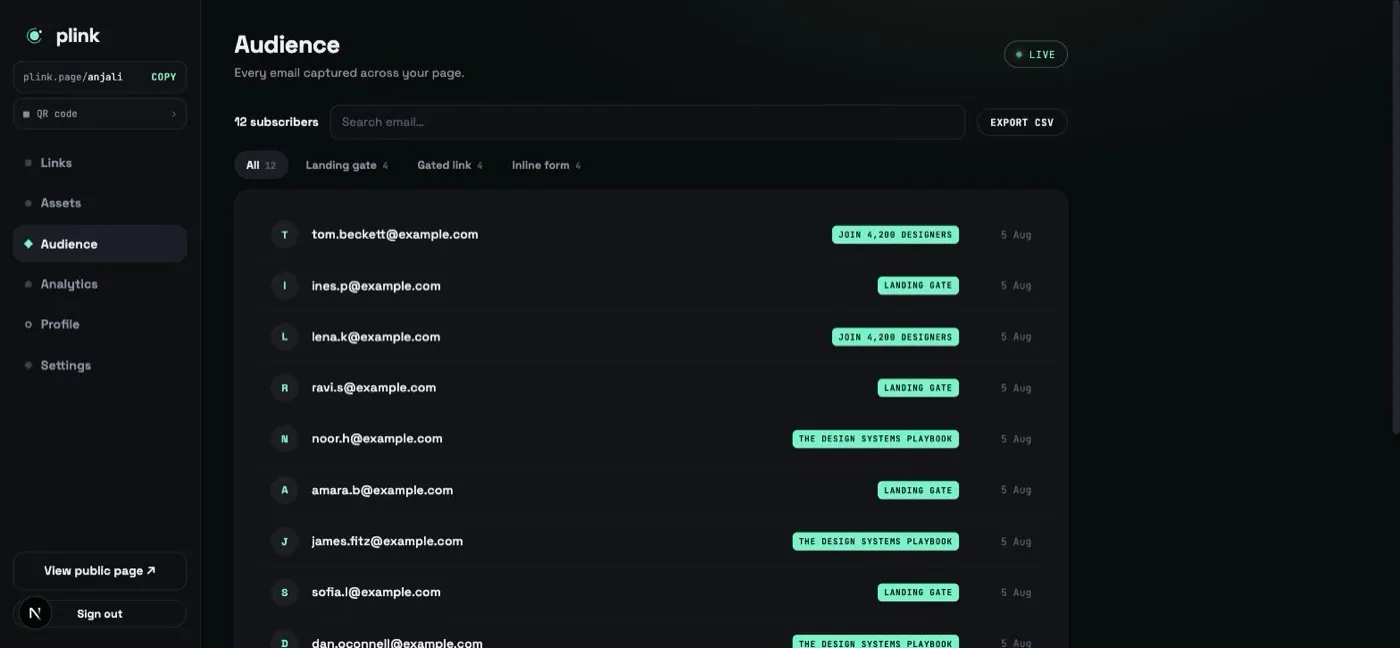
Task: Open the Profile page
Action: click(x=100, y=324)
